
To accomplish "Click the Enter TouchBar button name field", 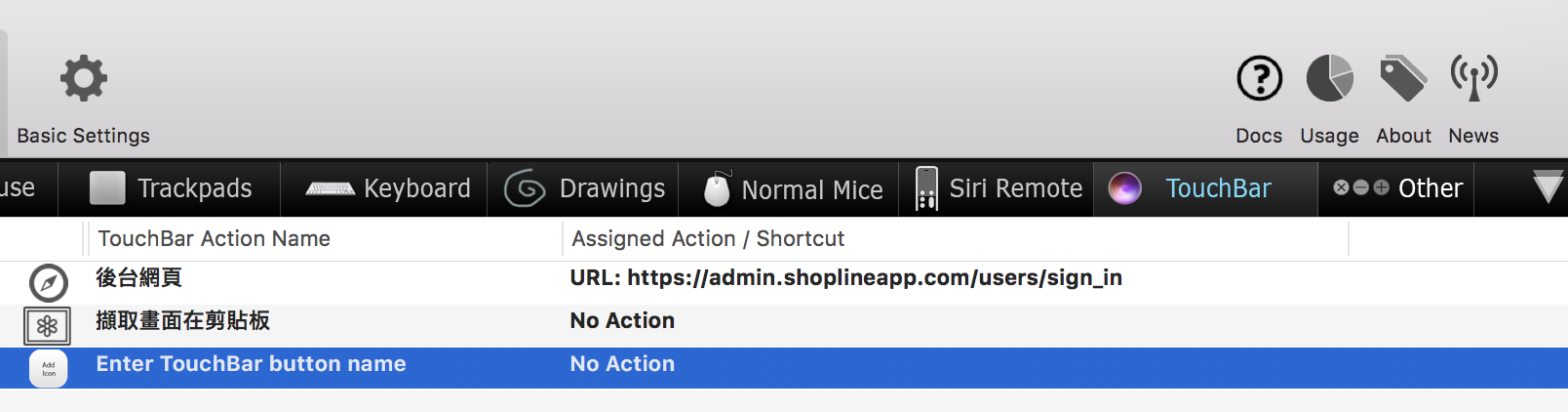I will tap(251, 364).
